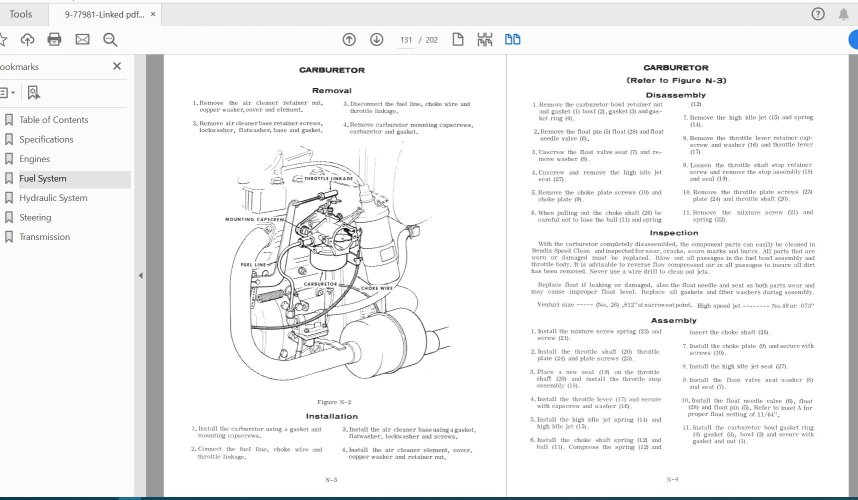858x500 pixels.
Task: Print the document using printer icon
Action: click(x=54, y=40)
